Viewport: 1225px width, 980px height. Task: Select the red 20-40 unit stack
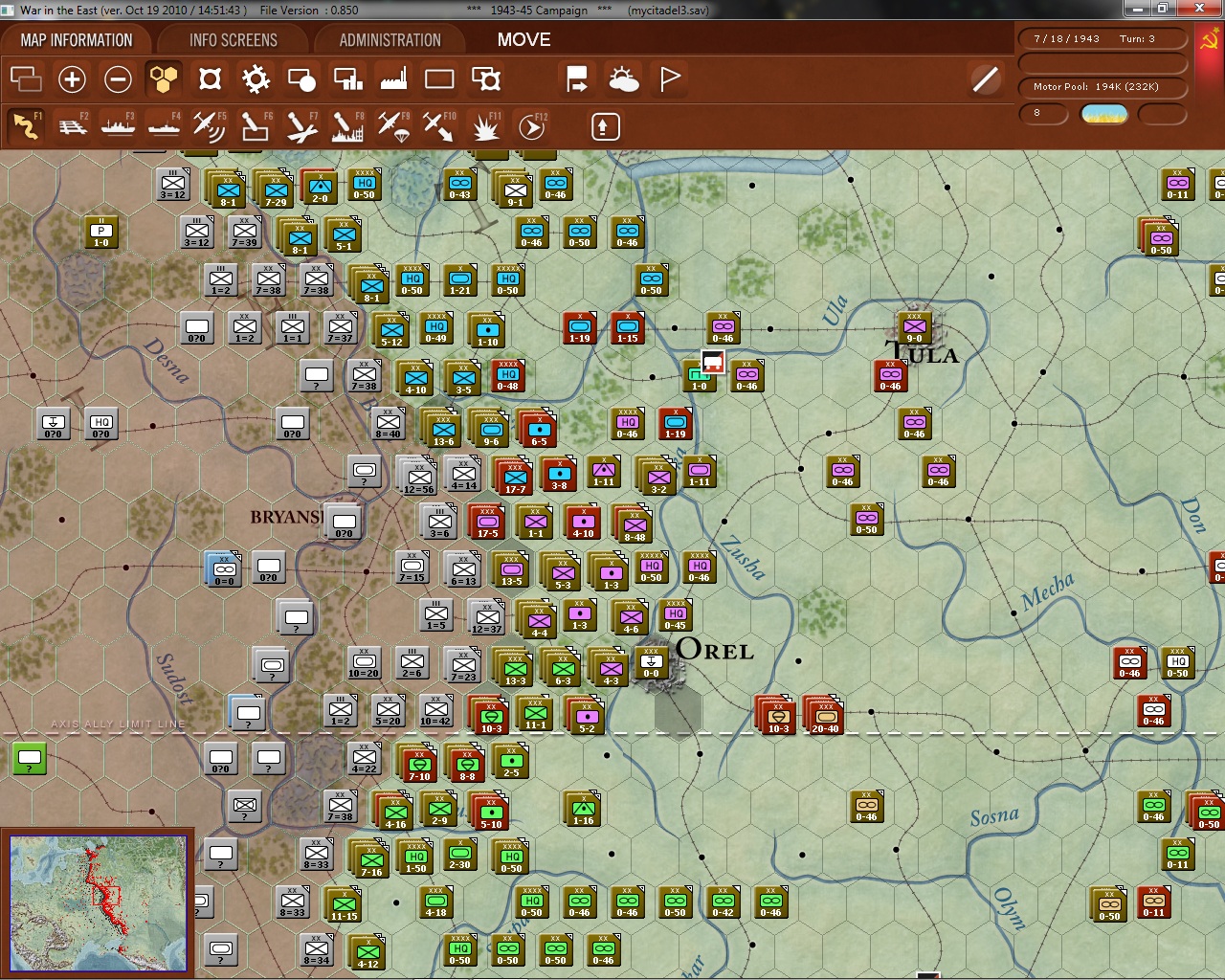coord(825,716)
